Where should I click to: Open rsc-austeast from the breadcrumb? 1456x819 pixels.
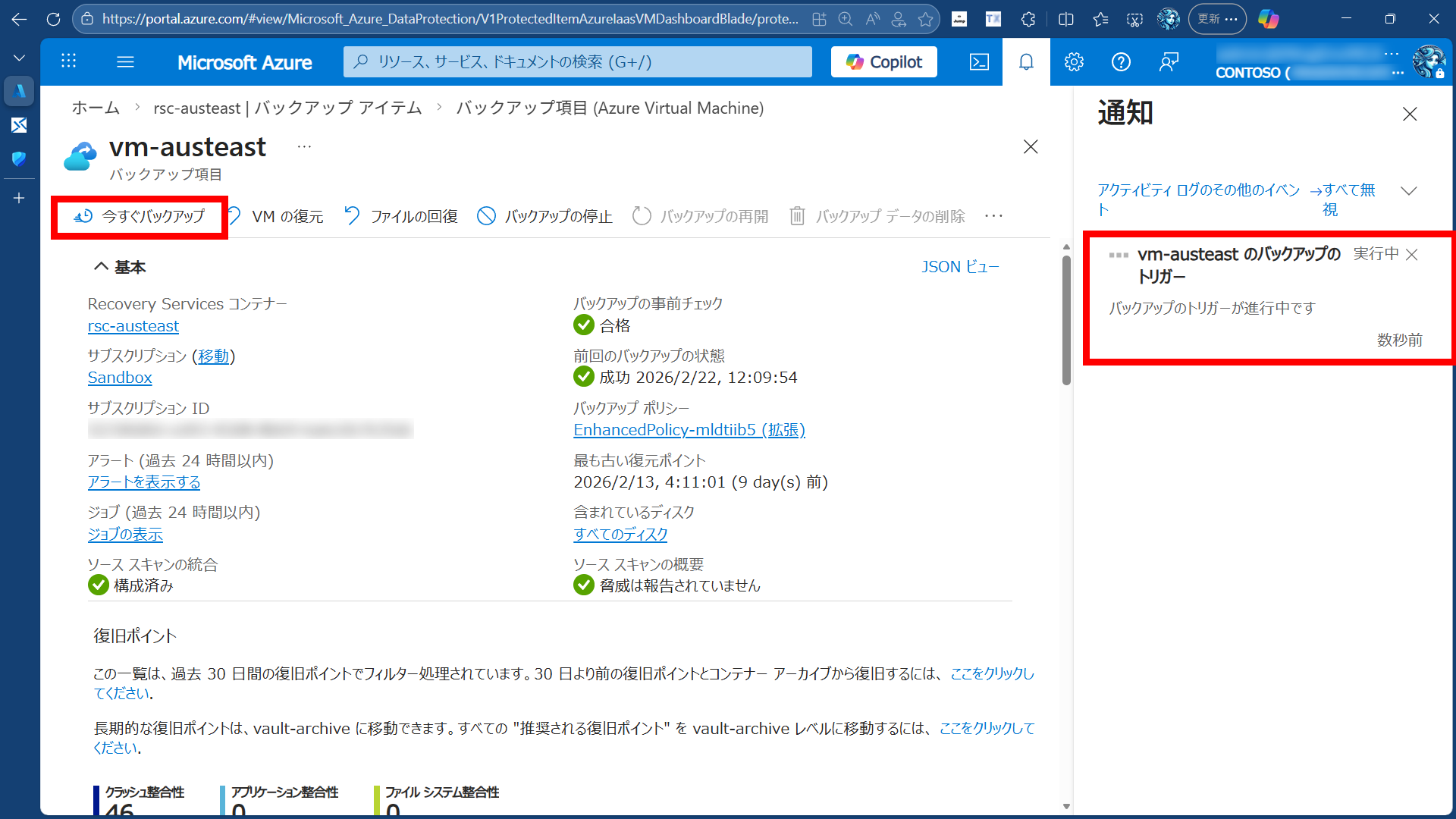tap(287, 108)
